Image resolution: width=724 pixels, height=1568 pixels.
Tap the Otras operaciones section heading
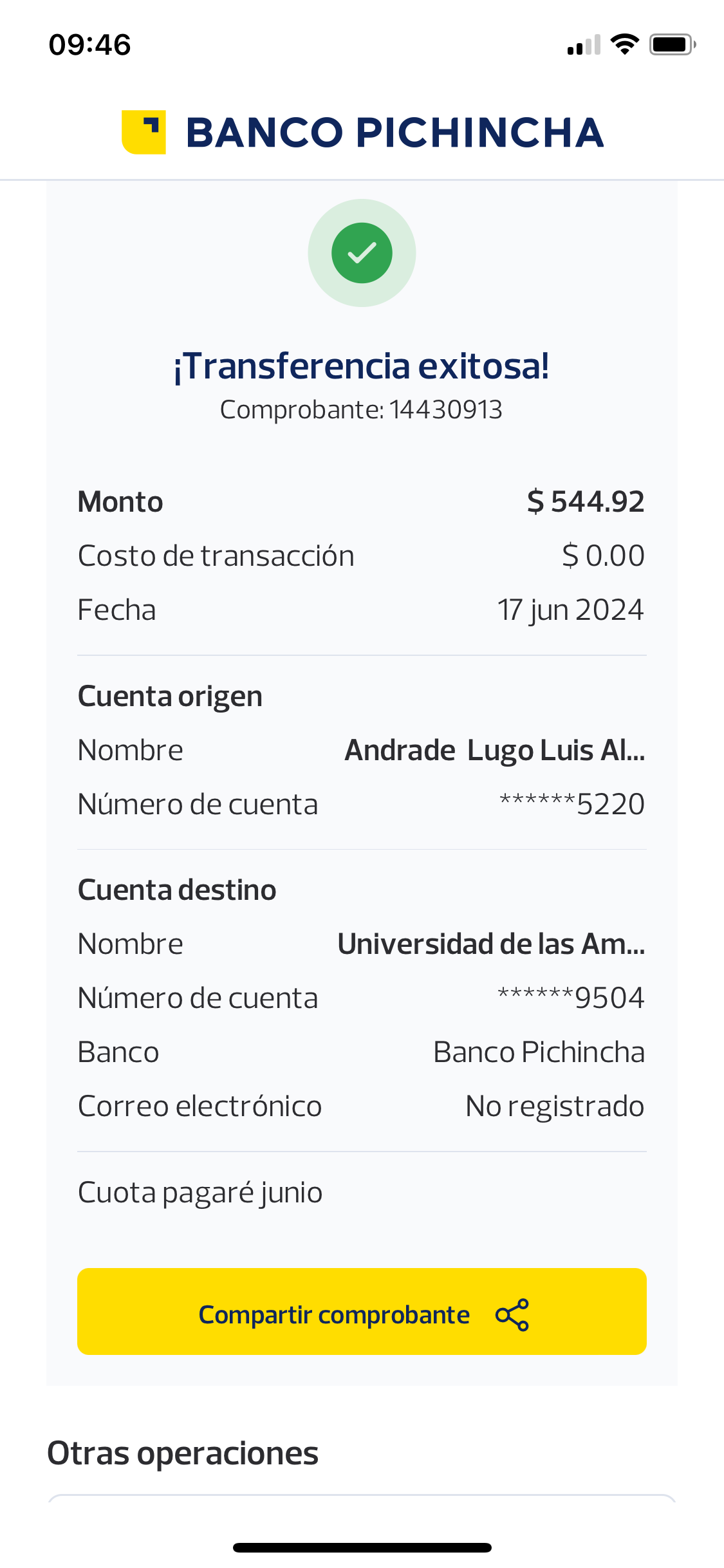pyautogui.click(x=183, y=1453)
